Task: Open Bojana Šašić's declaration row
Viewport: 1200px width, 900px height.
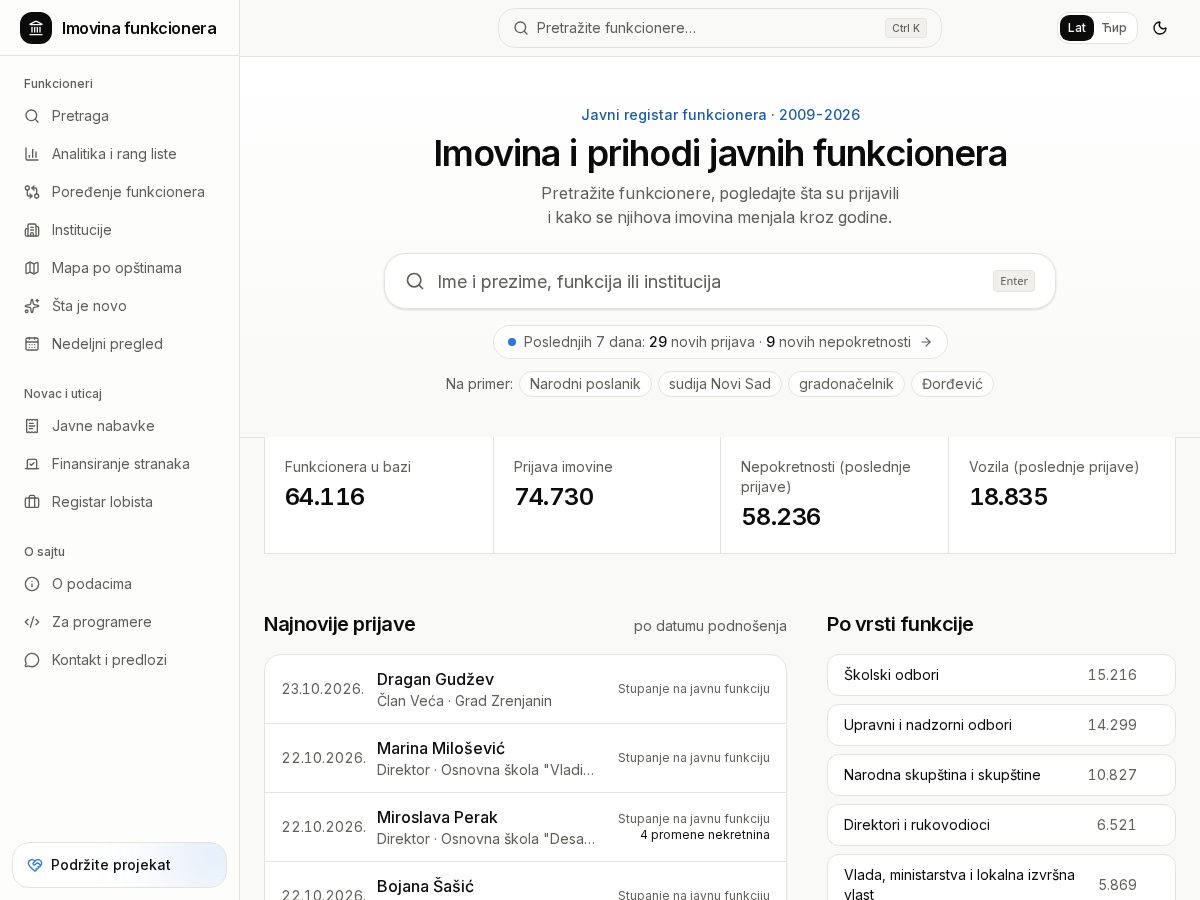Action: [x=526, y=881]
